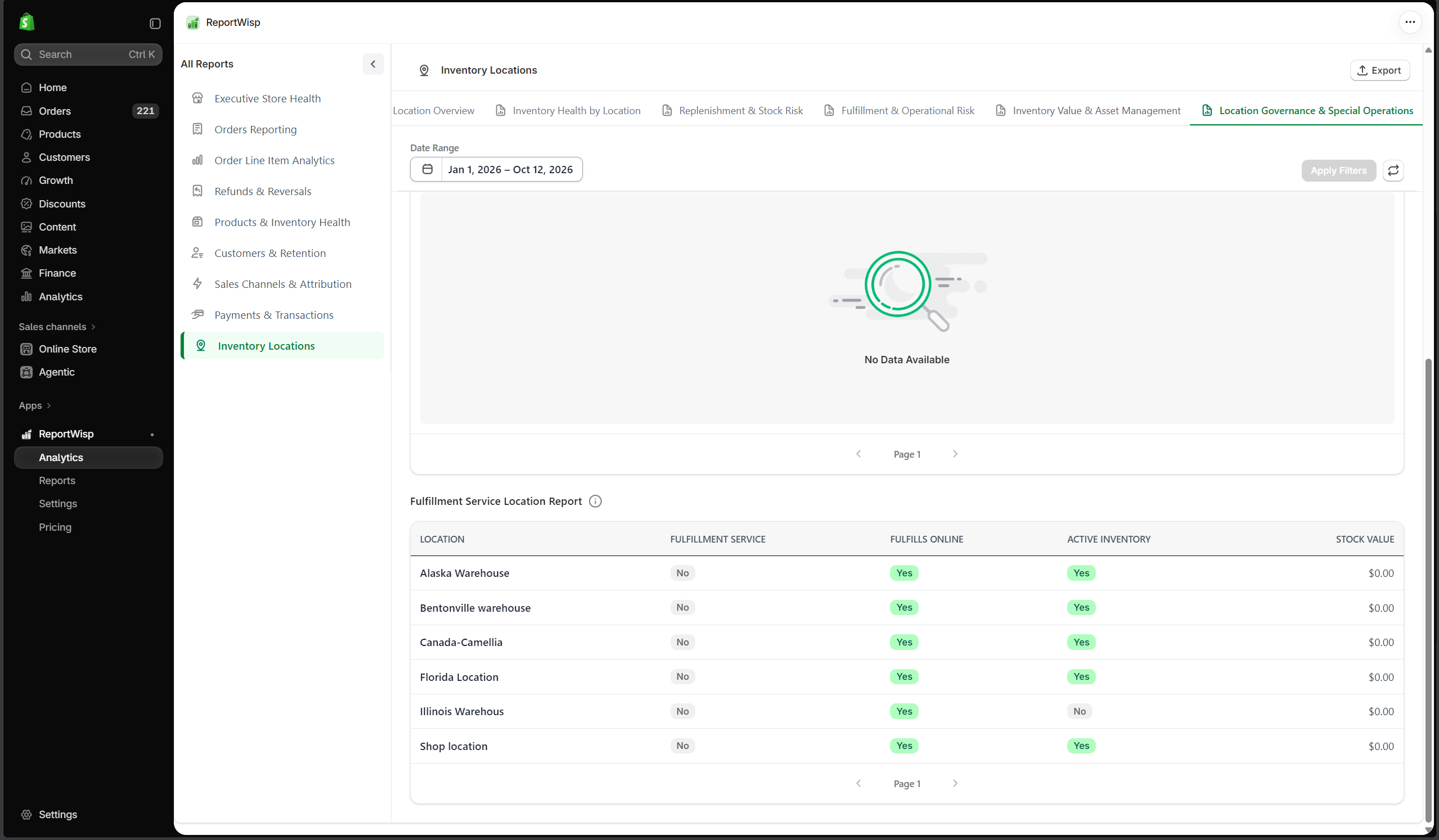Image resolution: width=1439 pixels, height=840 pixels.
Task: Click the Apply Filters button
Action: (1338, 170)
